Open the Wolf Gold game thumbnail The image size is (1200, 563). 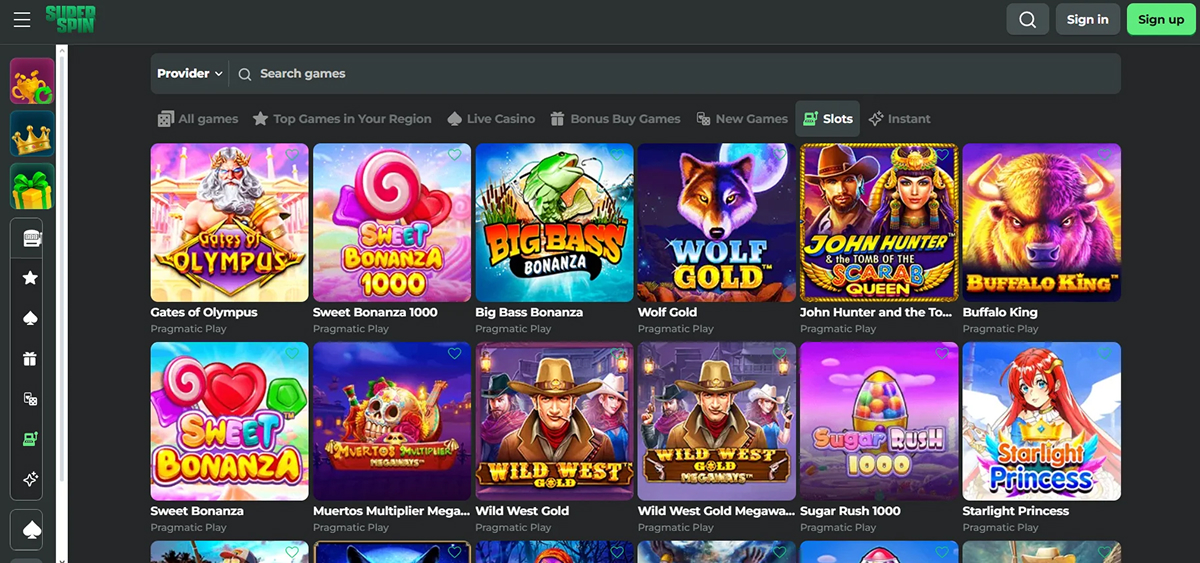coord(716,223)
